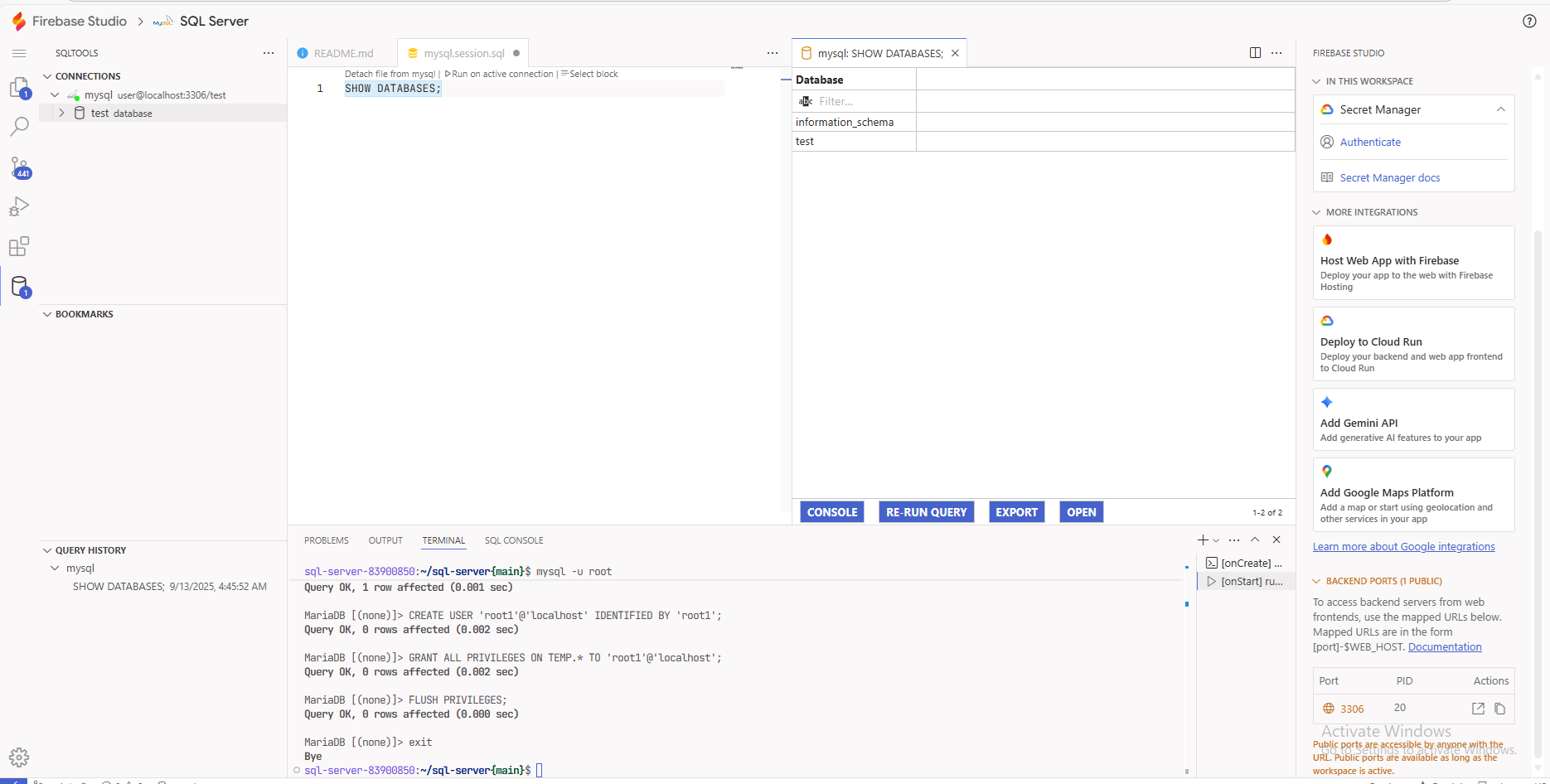Image resolution: width=1550 pixels, height=784 pixels.
Task: Copy the port 3306 URL
Action: point(1499,709)
